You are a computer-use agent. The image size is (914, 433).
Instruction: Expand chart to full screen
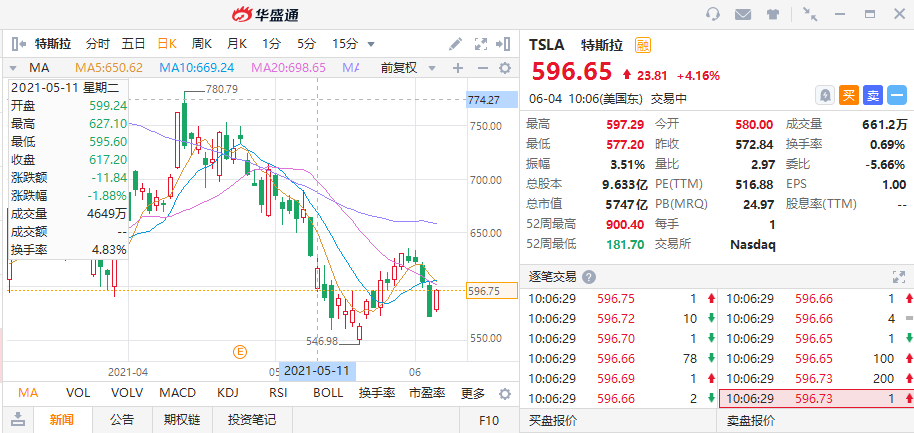pos(480,44)
